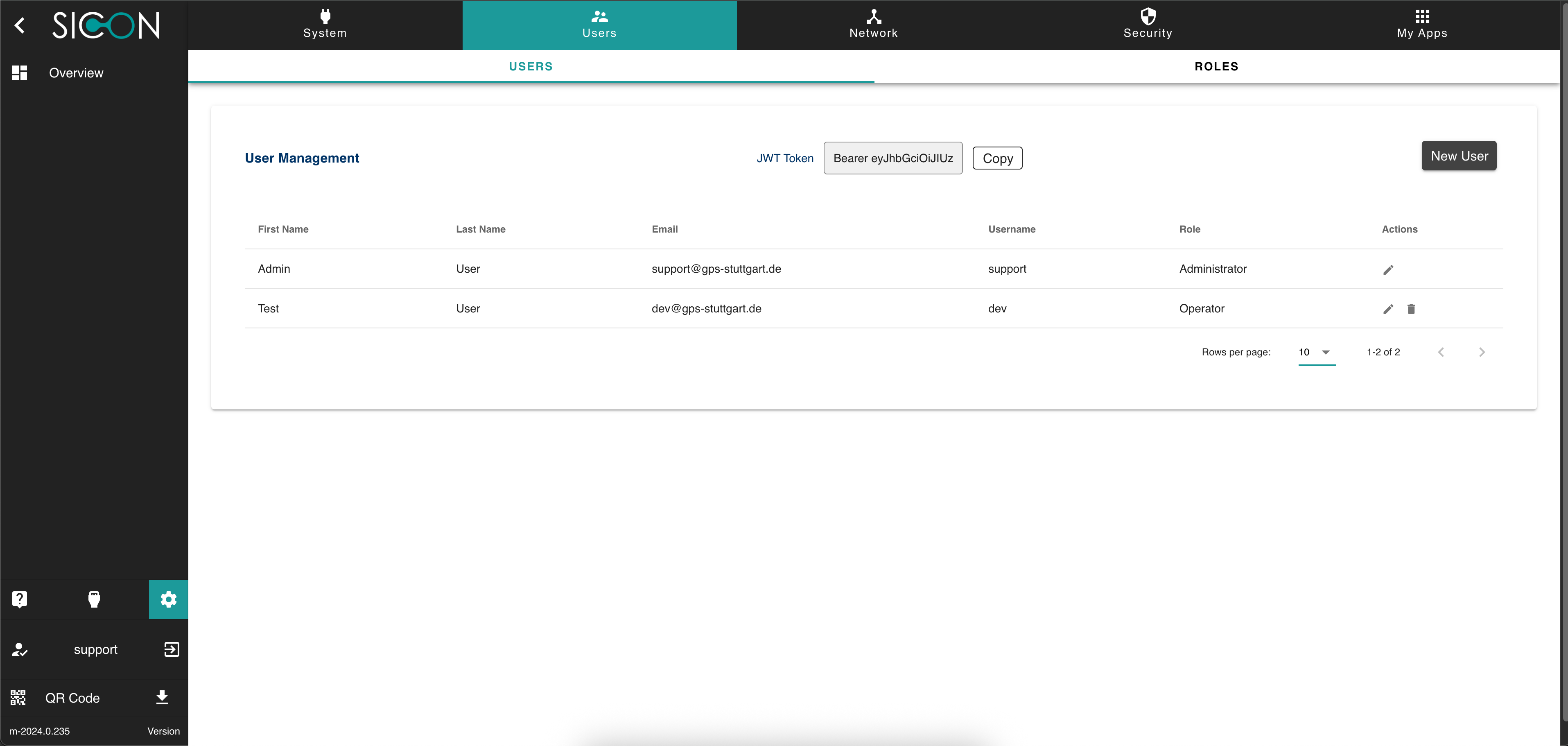Open the settings gear icon in sidebar
Screen dimensions: 1568x746
(x=168, y=599)
